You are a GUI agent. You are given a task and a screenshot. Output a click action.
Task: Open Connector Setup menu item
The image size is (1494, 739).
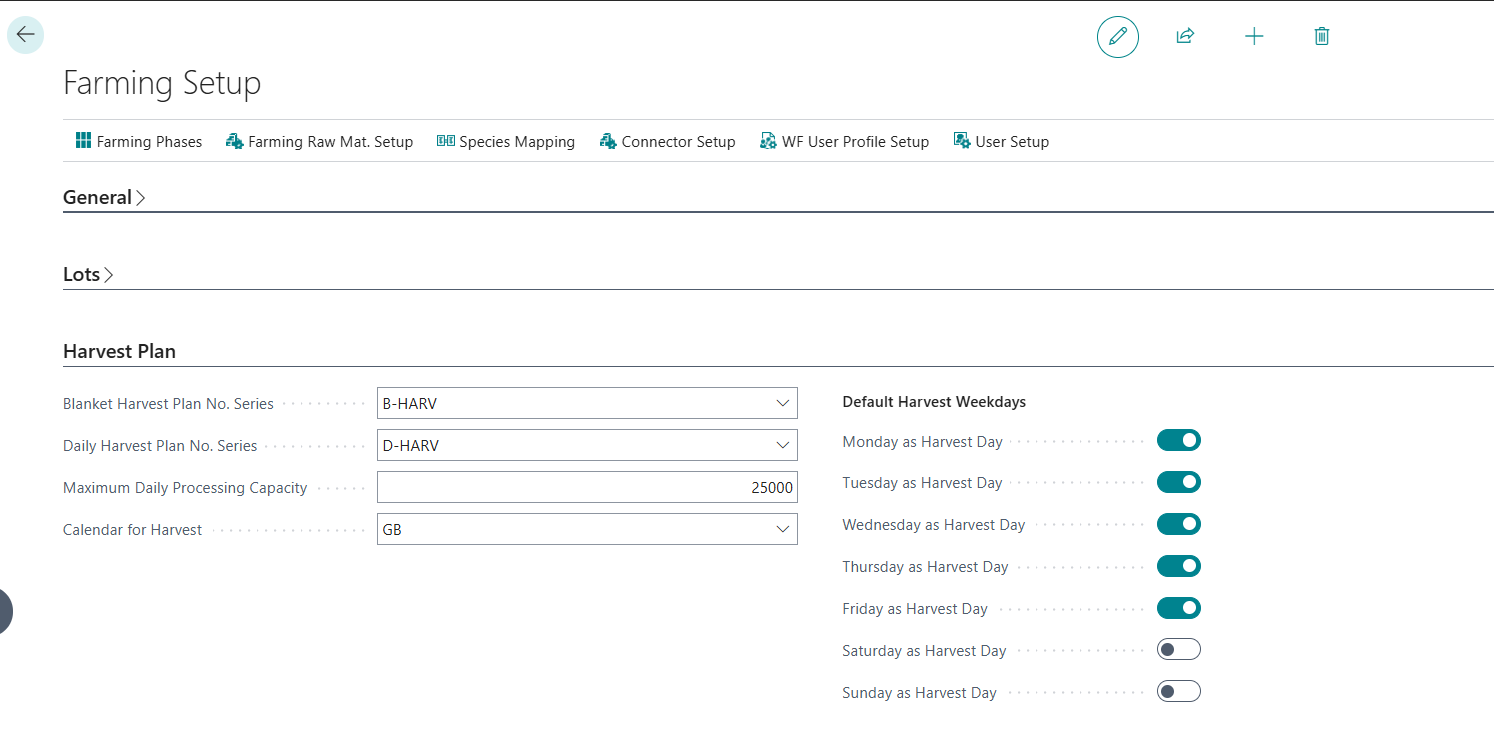[x=668, y=142]
